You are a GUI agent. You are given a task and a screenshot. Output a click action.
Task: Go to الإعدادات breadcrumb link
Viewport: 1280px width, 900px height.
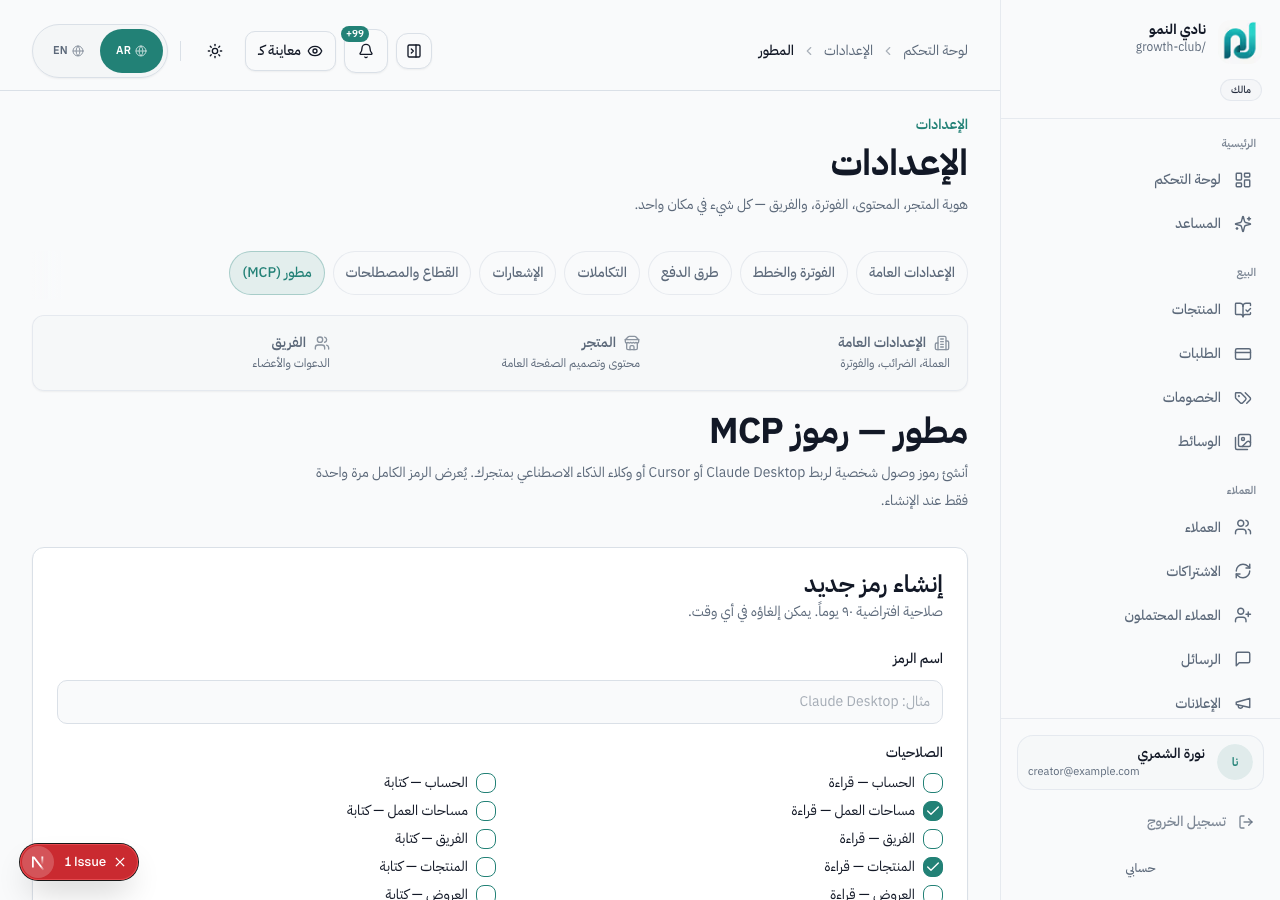[848, 51]
